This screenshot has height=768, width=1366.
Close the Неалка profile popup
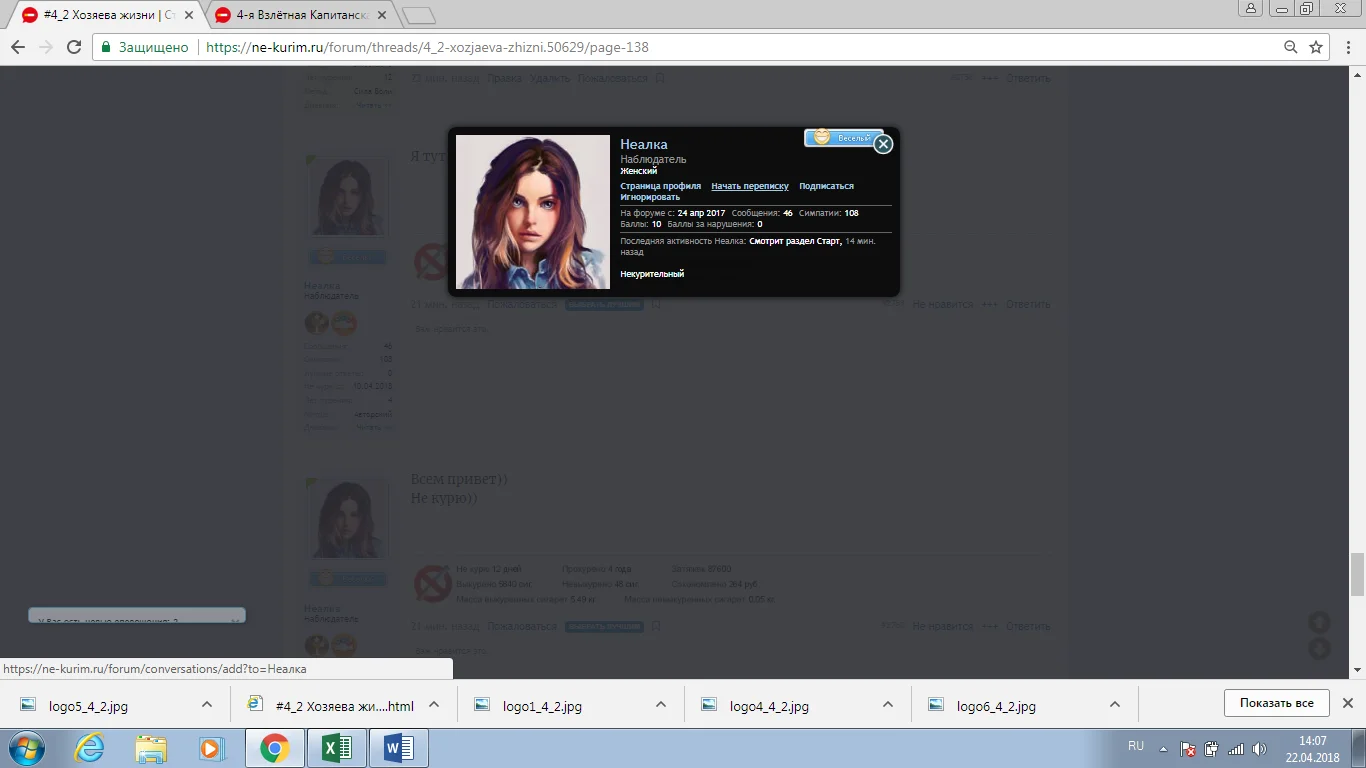(x=883, y=144)
